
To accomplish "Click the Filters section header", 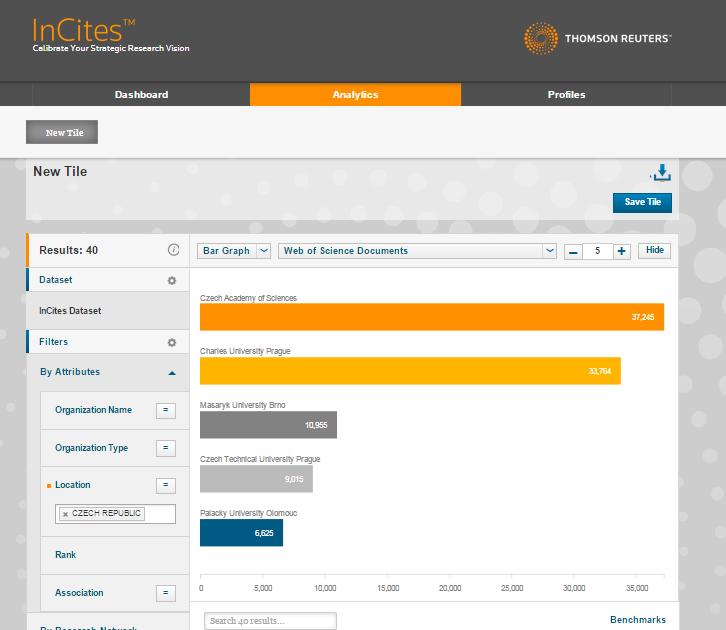I will (x=108, y=342).
